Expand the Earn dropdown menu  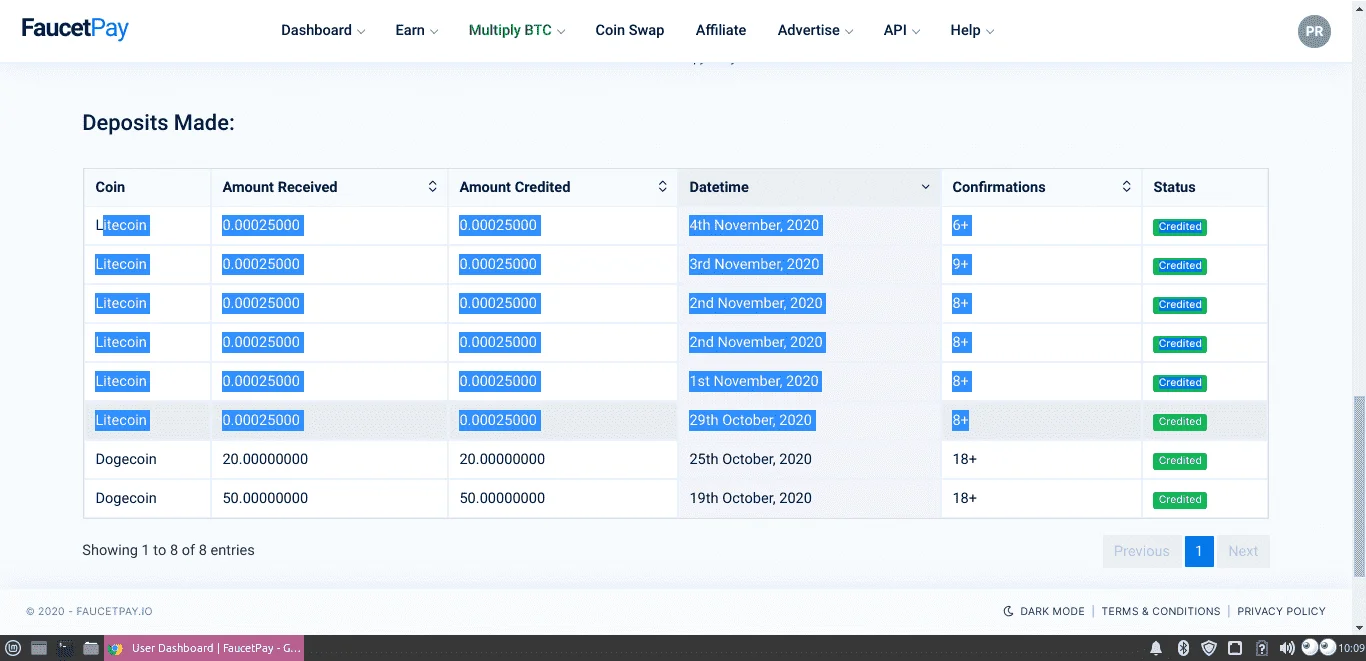point(417,30)
